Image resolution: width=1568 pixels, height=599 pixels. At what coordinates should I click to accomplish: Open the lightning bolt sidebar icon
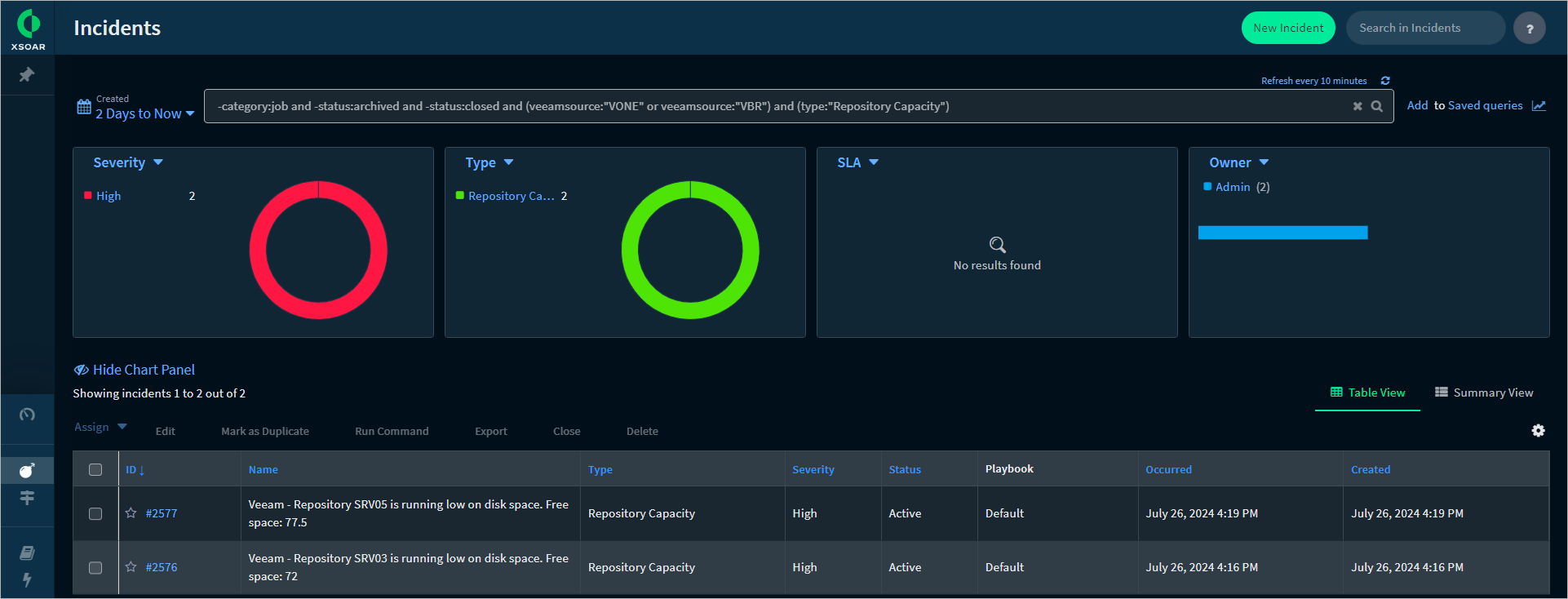coord(27,580)
